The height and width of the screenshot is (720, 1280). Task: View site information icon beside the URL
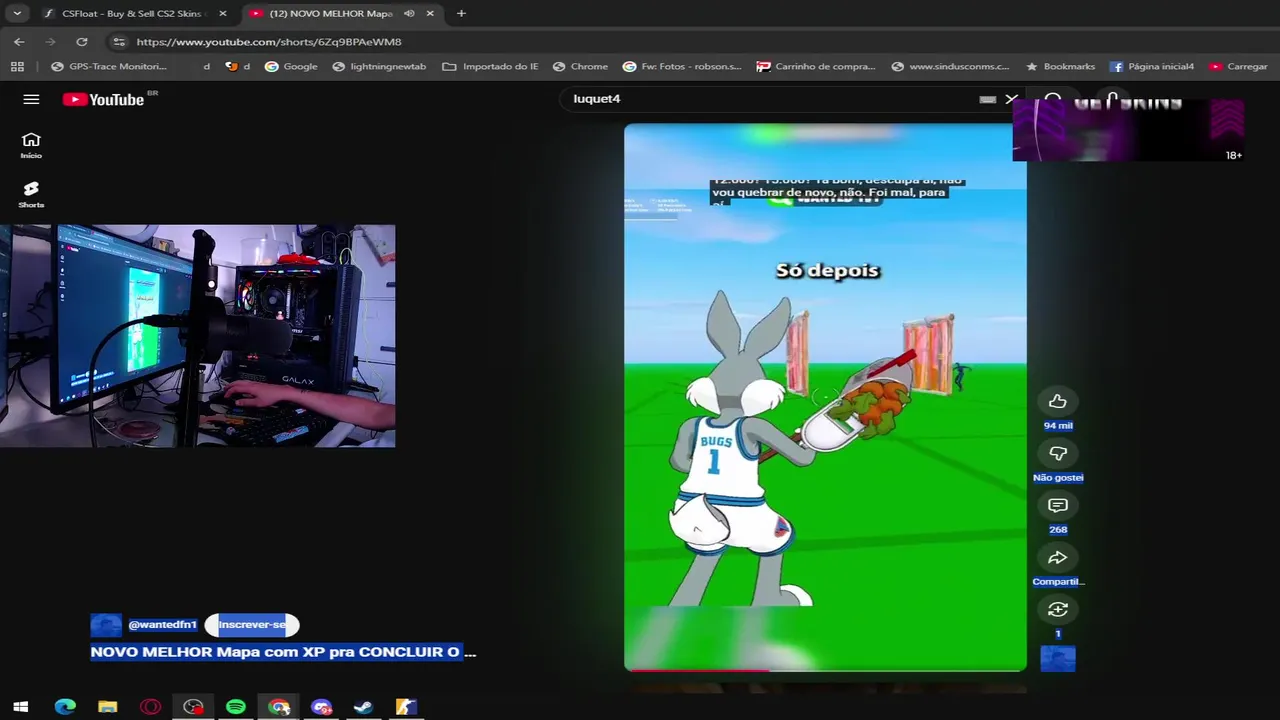coord(119,42)
